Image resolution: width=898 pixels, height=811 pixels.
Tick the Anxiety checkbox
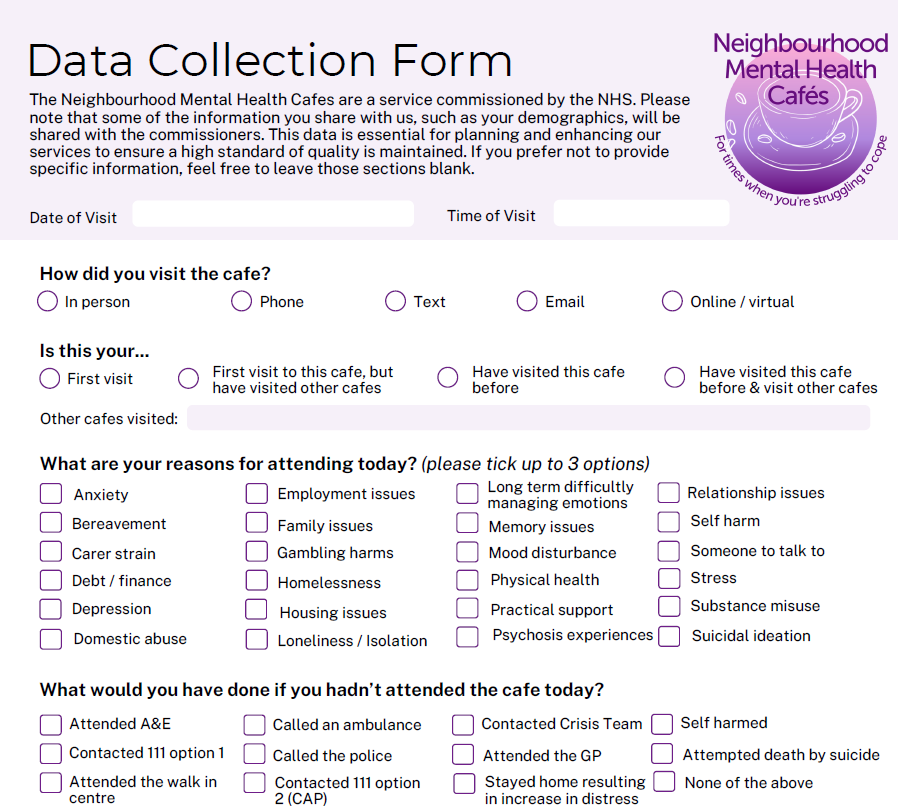pos(51,493)
